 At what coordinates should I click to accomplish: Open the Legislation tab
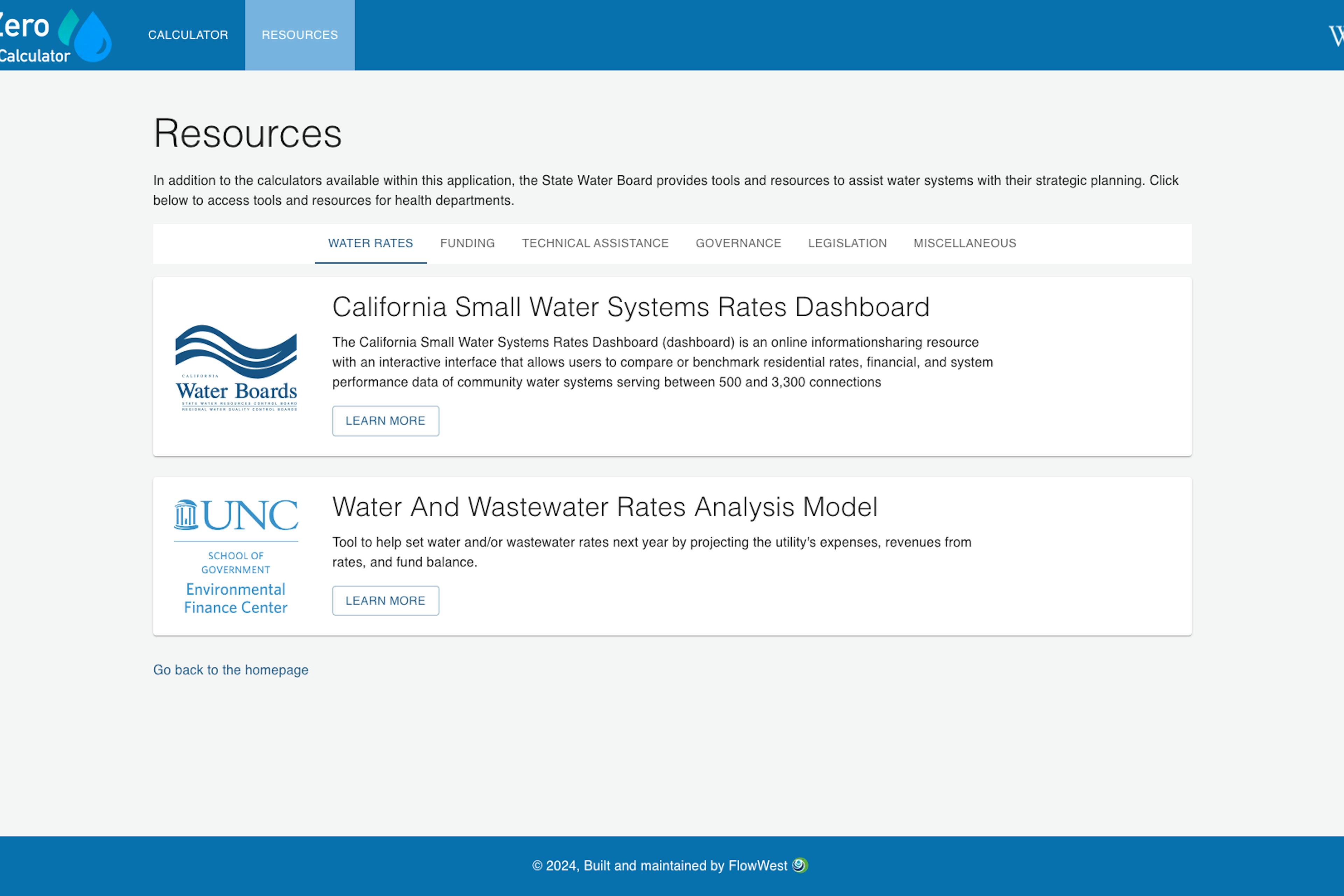[847, 244]
